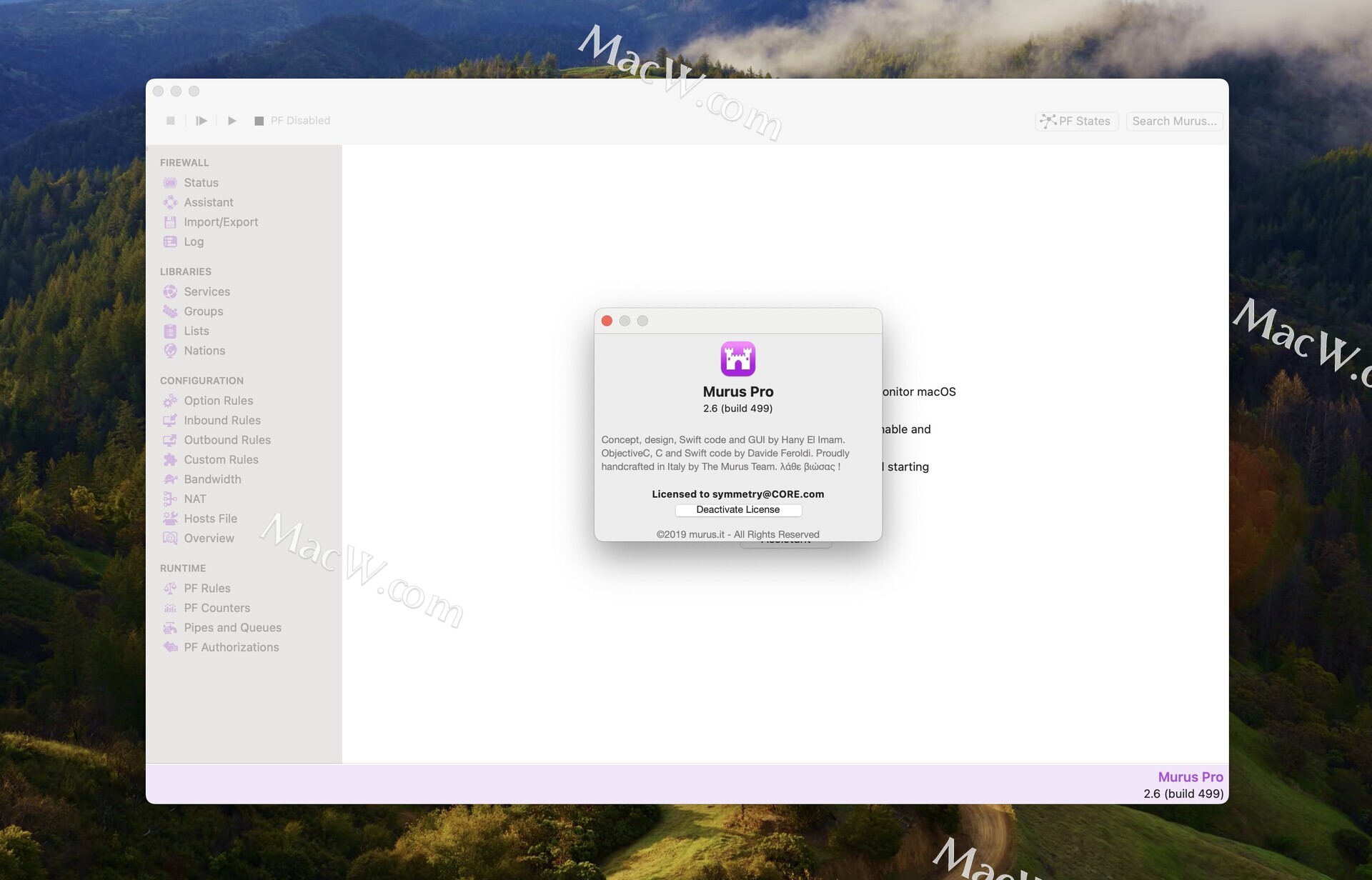Open the Services library icon
1372x880 pixels.
[170, 291]
